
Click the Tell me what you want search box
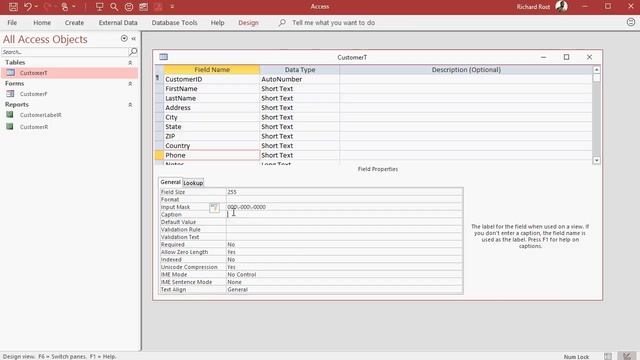tap(333, 23)
